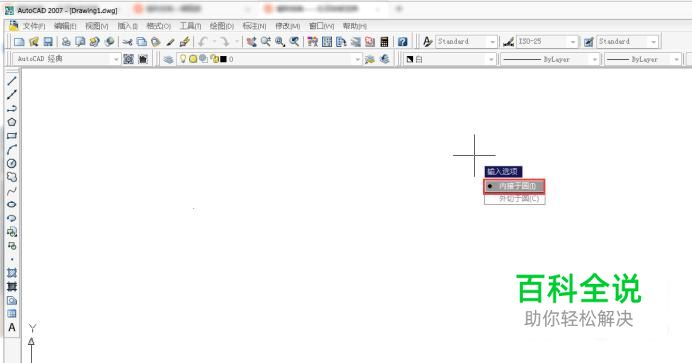Screen dimensions: 692x363
Task: Open the Tool Palettes icon
Action: (x=341, y=42)
